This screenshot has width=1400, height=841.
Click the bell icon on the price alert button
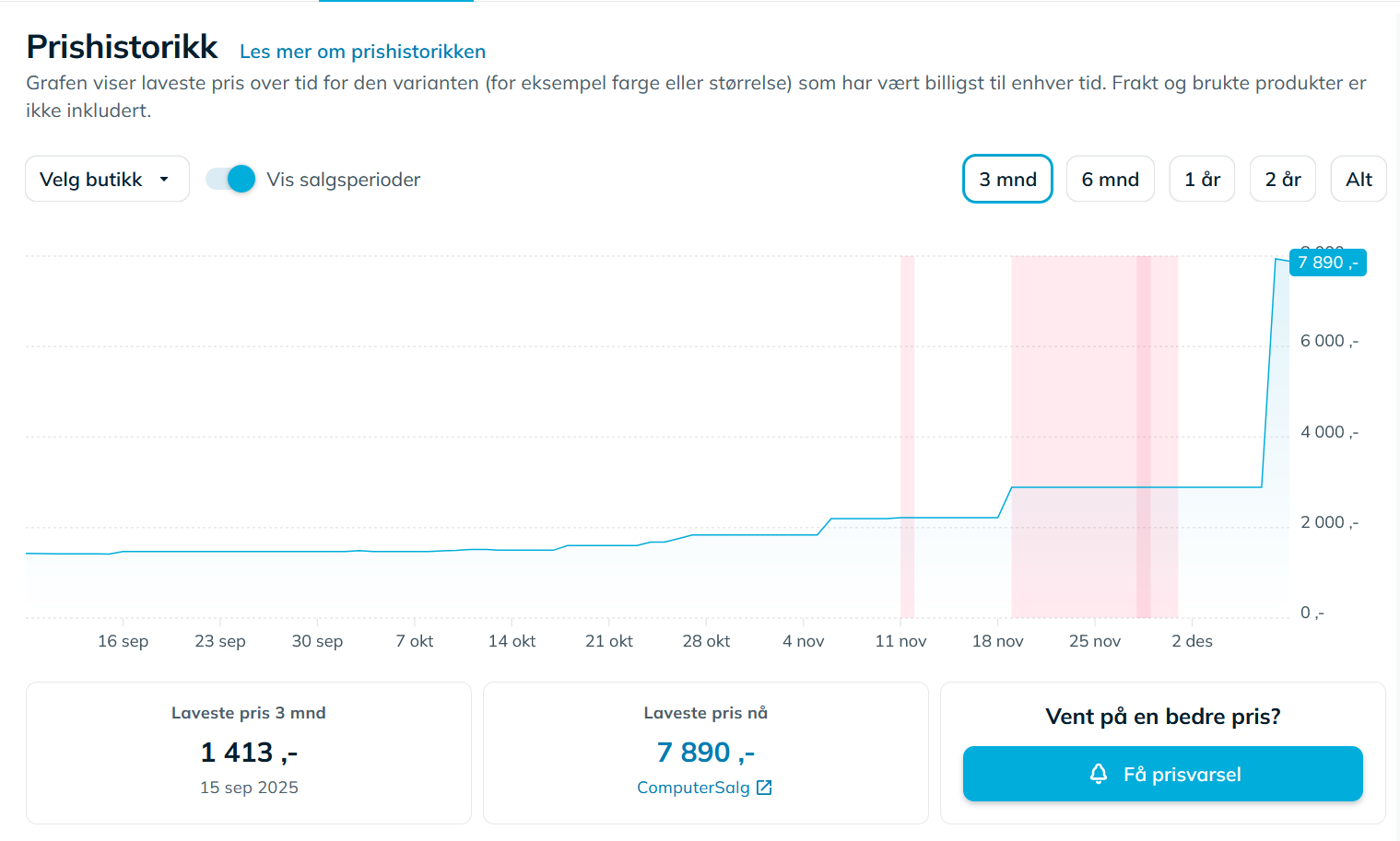pyautogui.click(x=1098, y=774)
